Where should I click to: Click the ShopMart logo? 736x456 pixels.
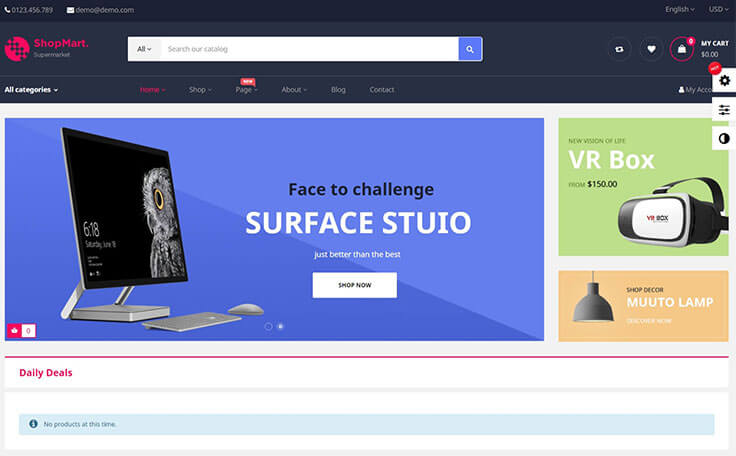[47, 48]
